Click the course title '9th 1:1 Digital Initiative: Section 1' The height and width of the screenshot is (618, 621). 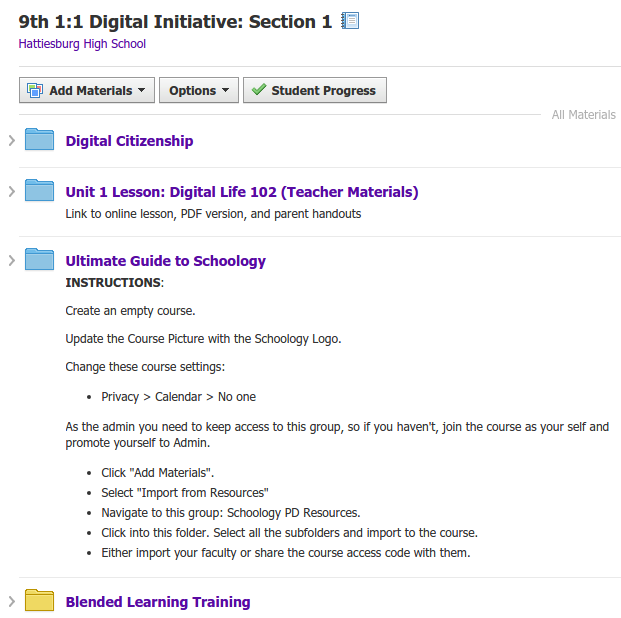(175, 21)
